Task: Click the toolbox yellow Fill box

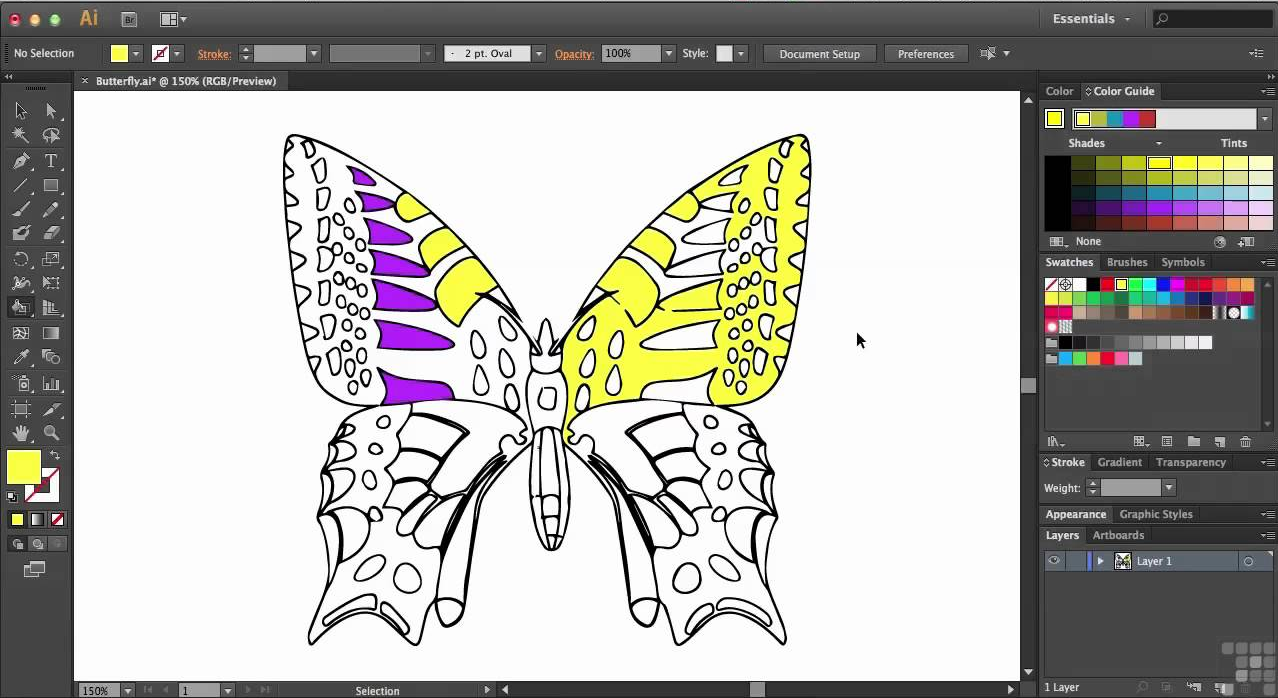Action: pos(24,467)
